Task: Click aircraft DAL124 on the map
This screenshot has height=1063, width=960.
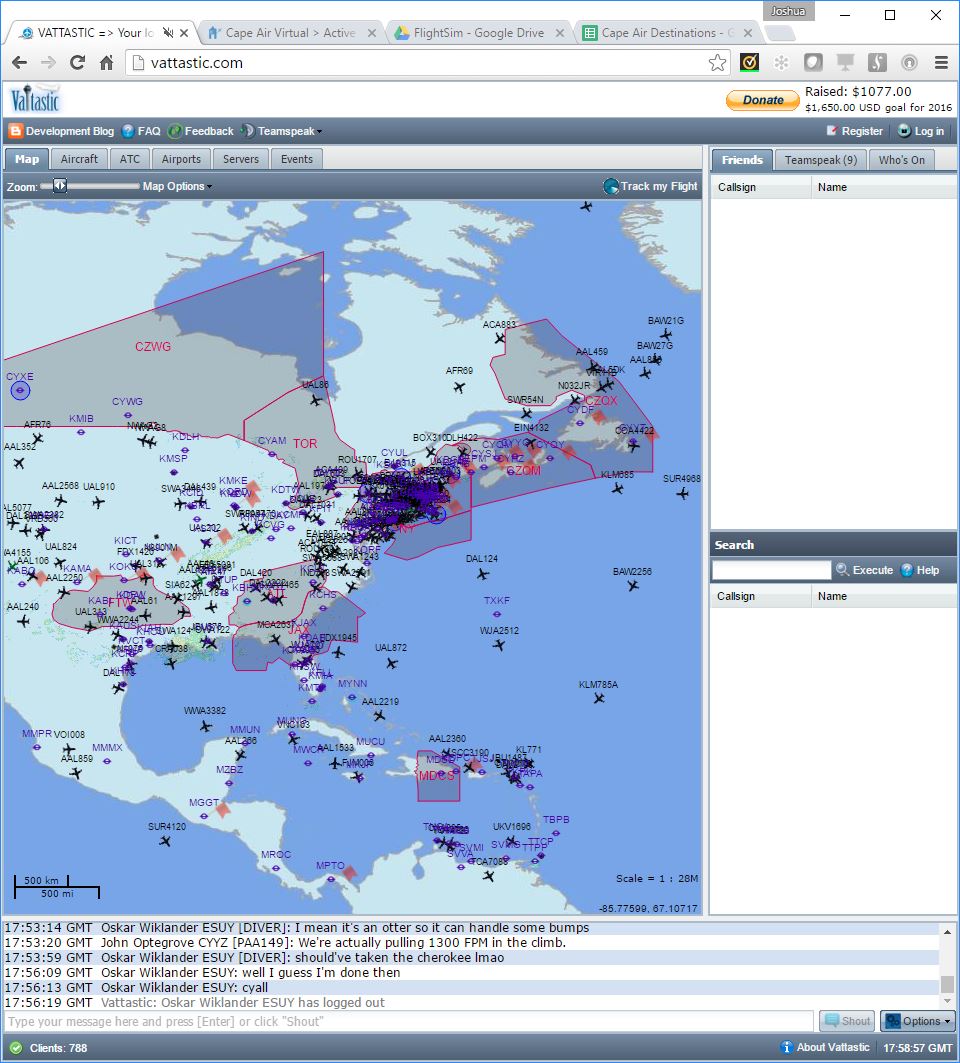Action: click(x=482, y=574)
